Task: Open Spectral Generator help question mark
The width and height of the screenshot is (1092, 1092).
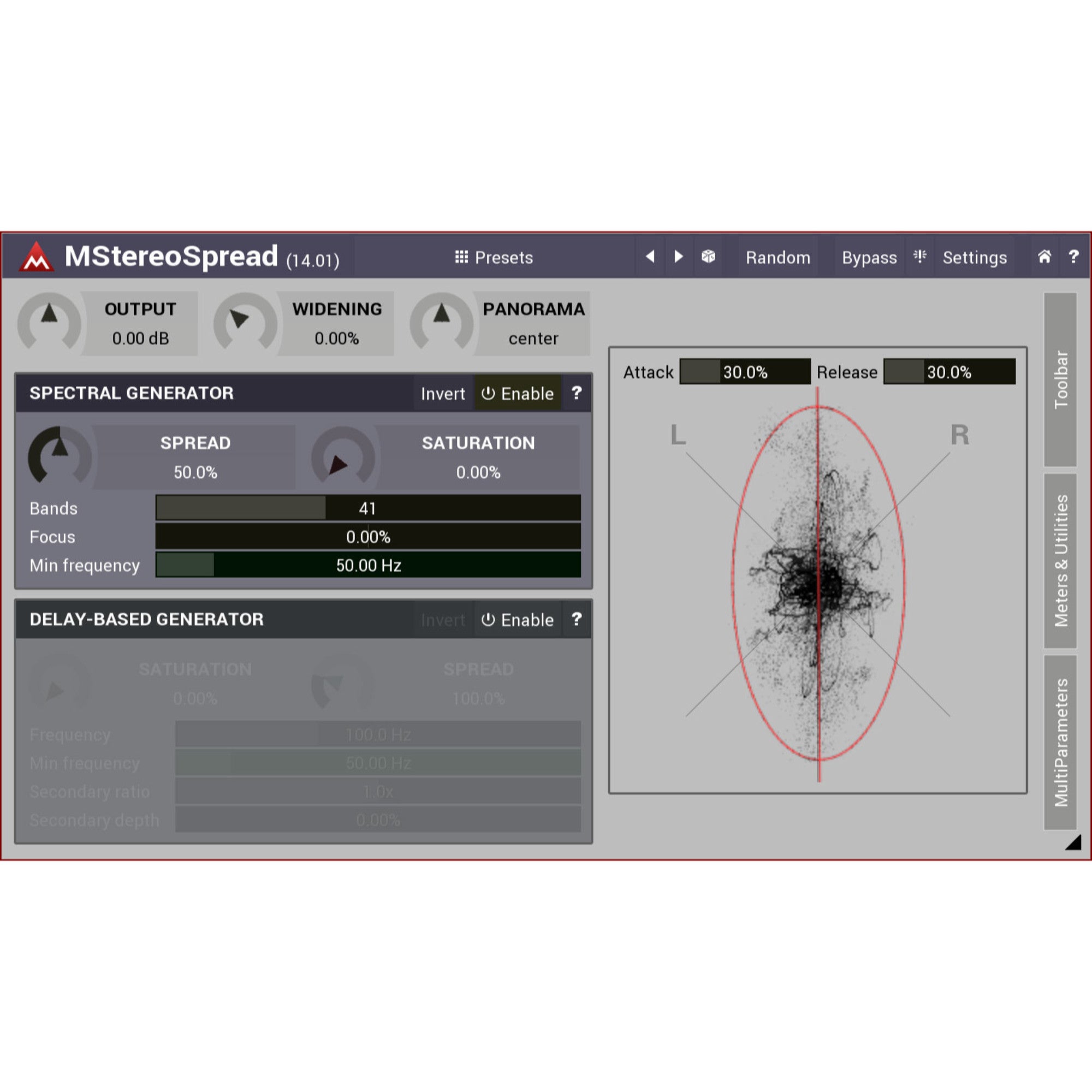Action: [x=576, y=393]
